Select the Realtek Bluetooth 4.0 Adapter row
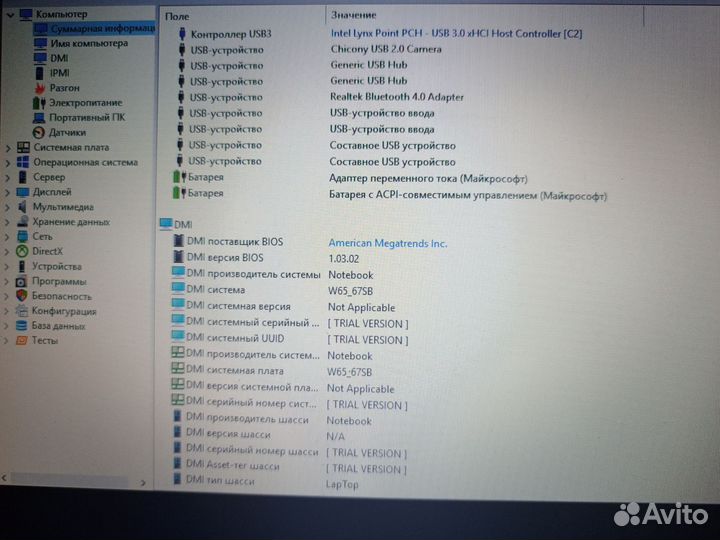The height and width of the screenshot is (540, 720). [397, 97]
